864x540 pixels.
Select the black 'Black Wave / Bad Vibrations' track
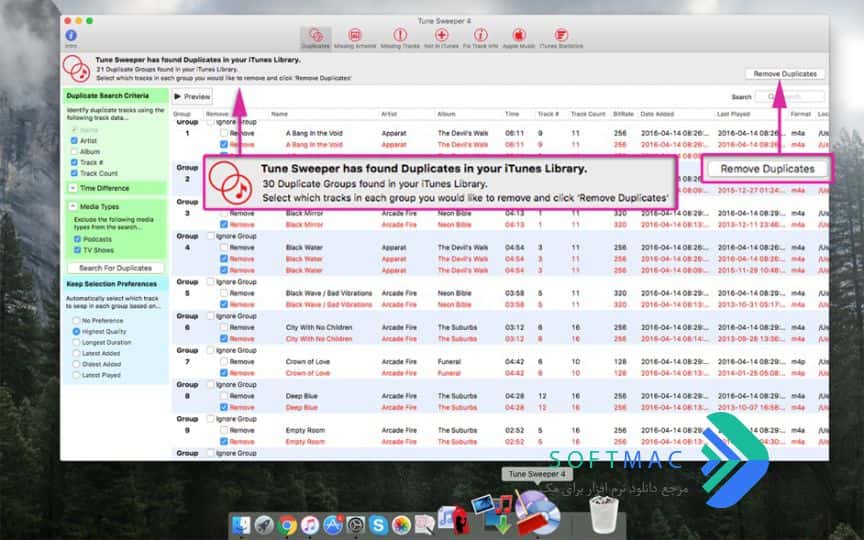pyautogui.click(x=329, y=293)
